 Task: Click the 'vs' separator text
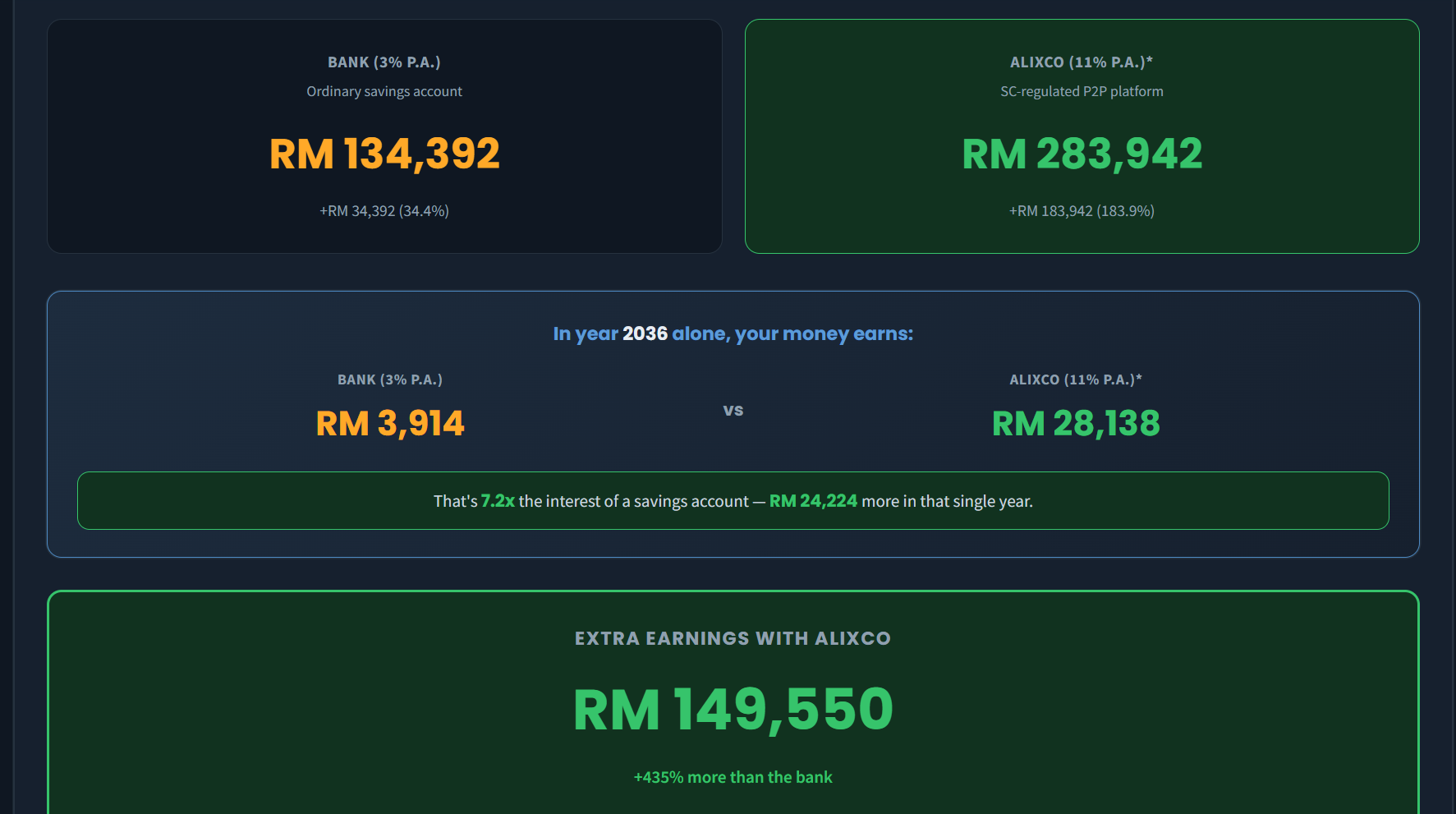click(733, 410)
